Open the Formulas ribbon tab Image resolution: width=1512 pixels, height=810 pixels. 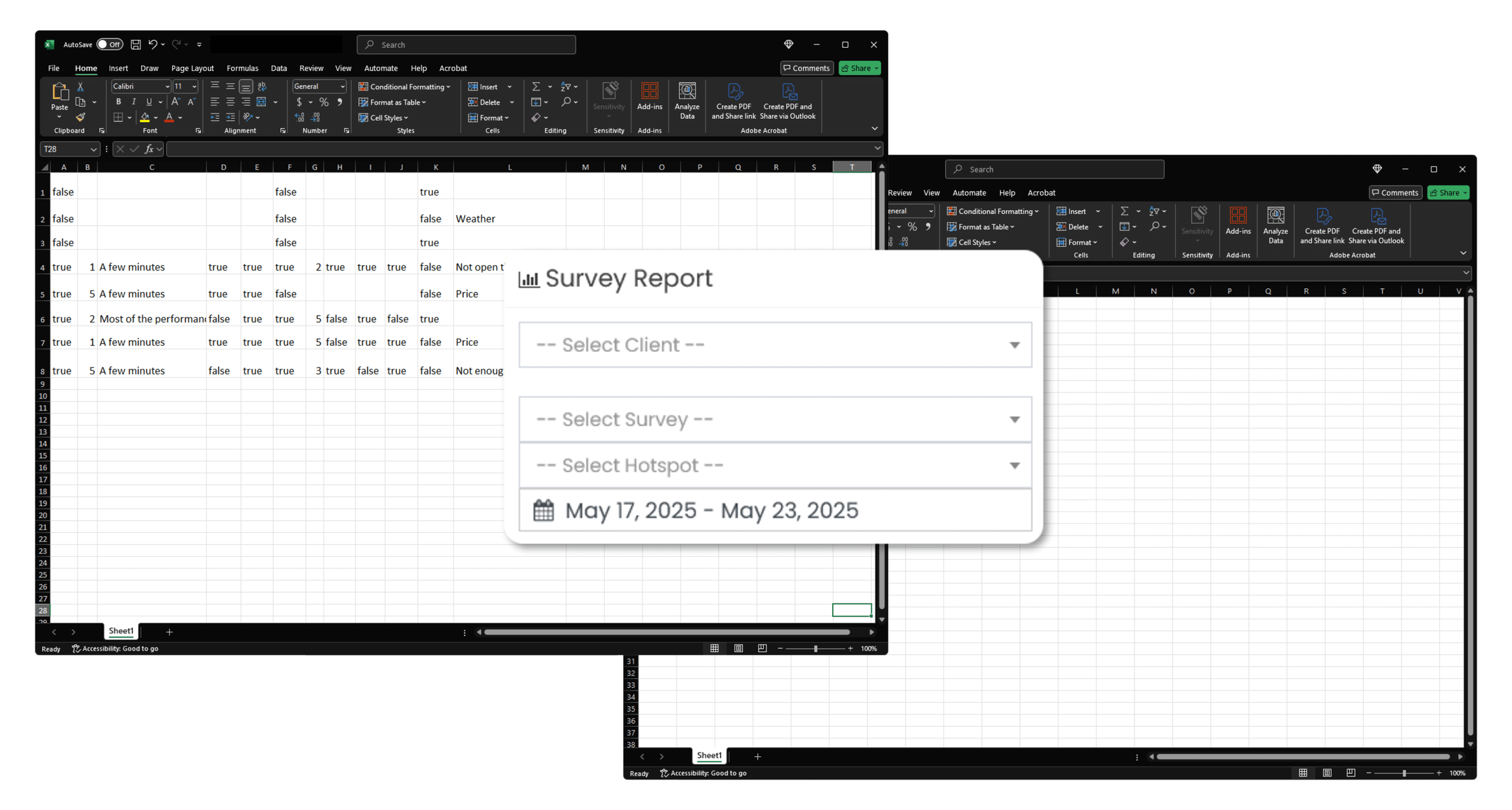(x=242, y=68)
